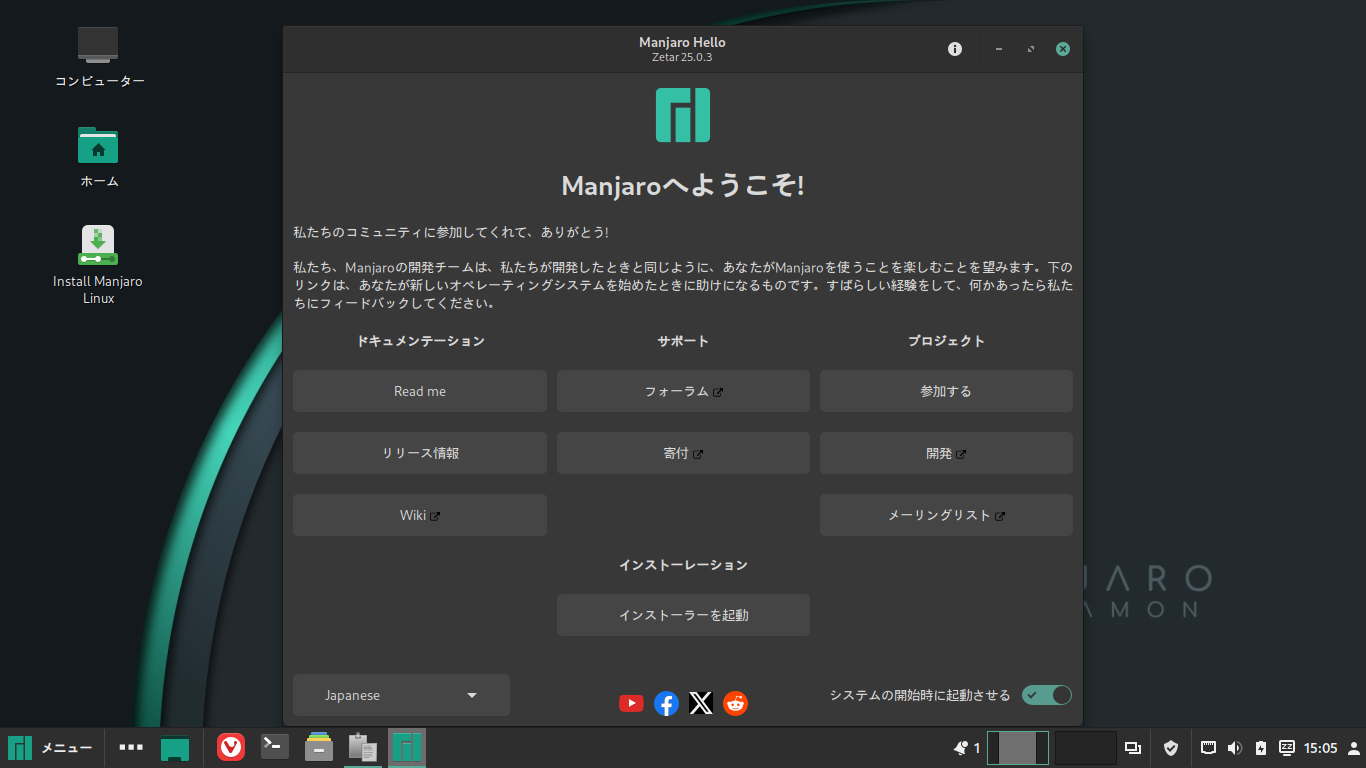Show desktop using the green panel icon
Viewport: 1366px width, 768px height.
click(x=175, y=748)
